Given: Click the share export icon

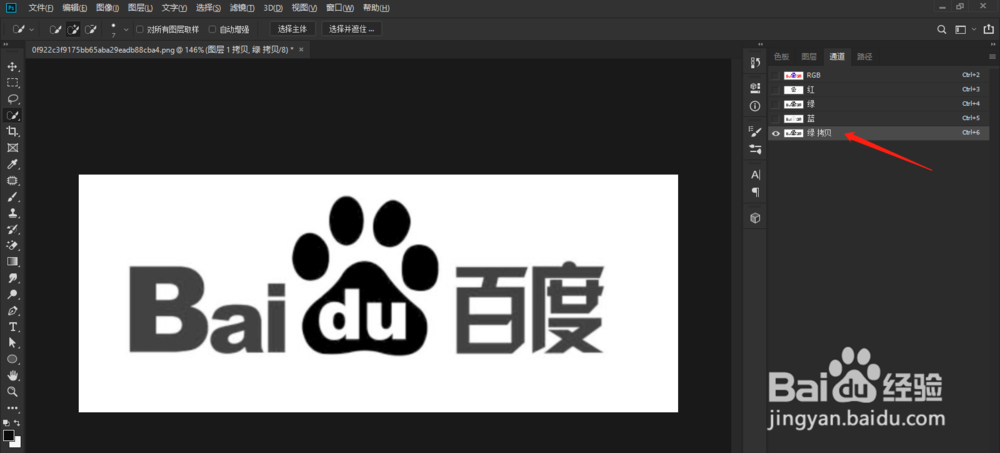Looking at the screenshot, I should [989, 29].
